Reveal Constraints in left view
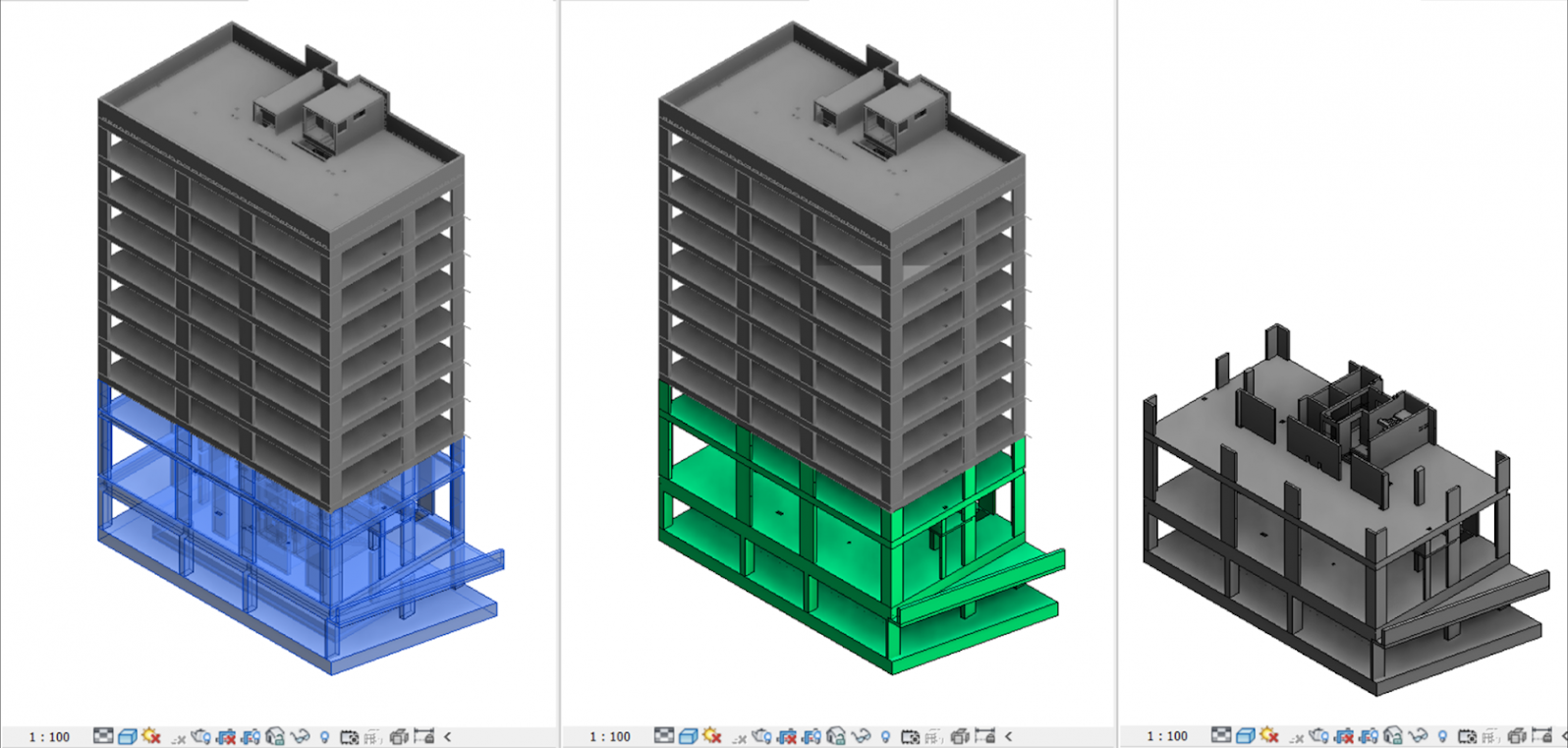The width and height of the screenshot is (1568, 748). 424,736
